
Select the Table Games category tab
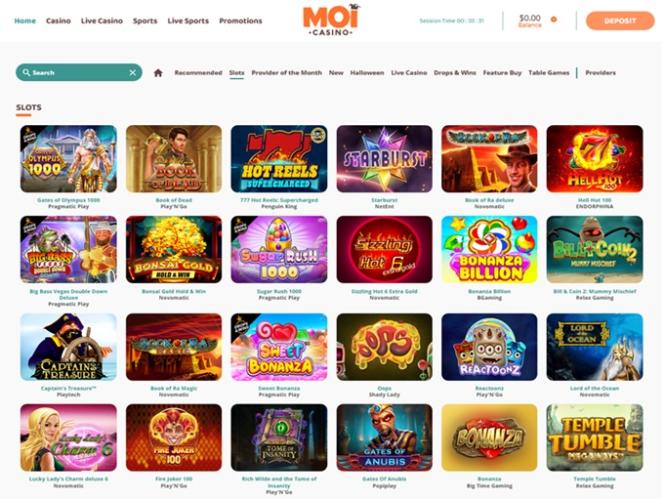[549, 73]
